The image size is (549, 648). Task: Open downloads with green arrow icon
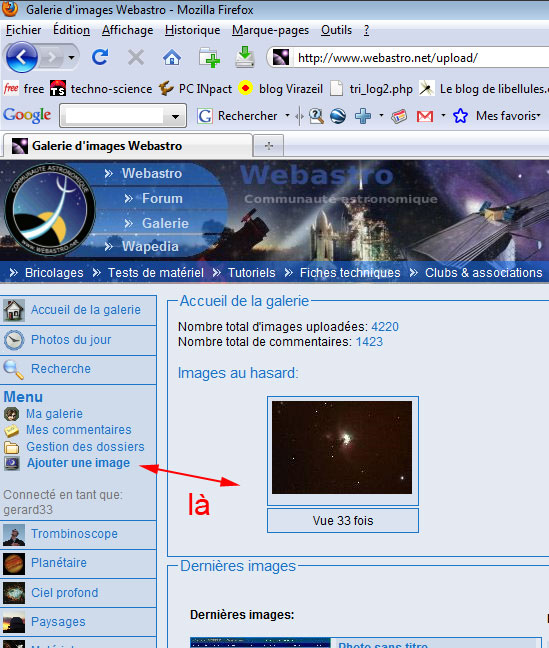tap(245, 57)
